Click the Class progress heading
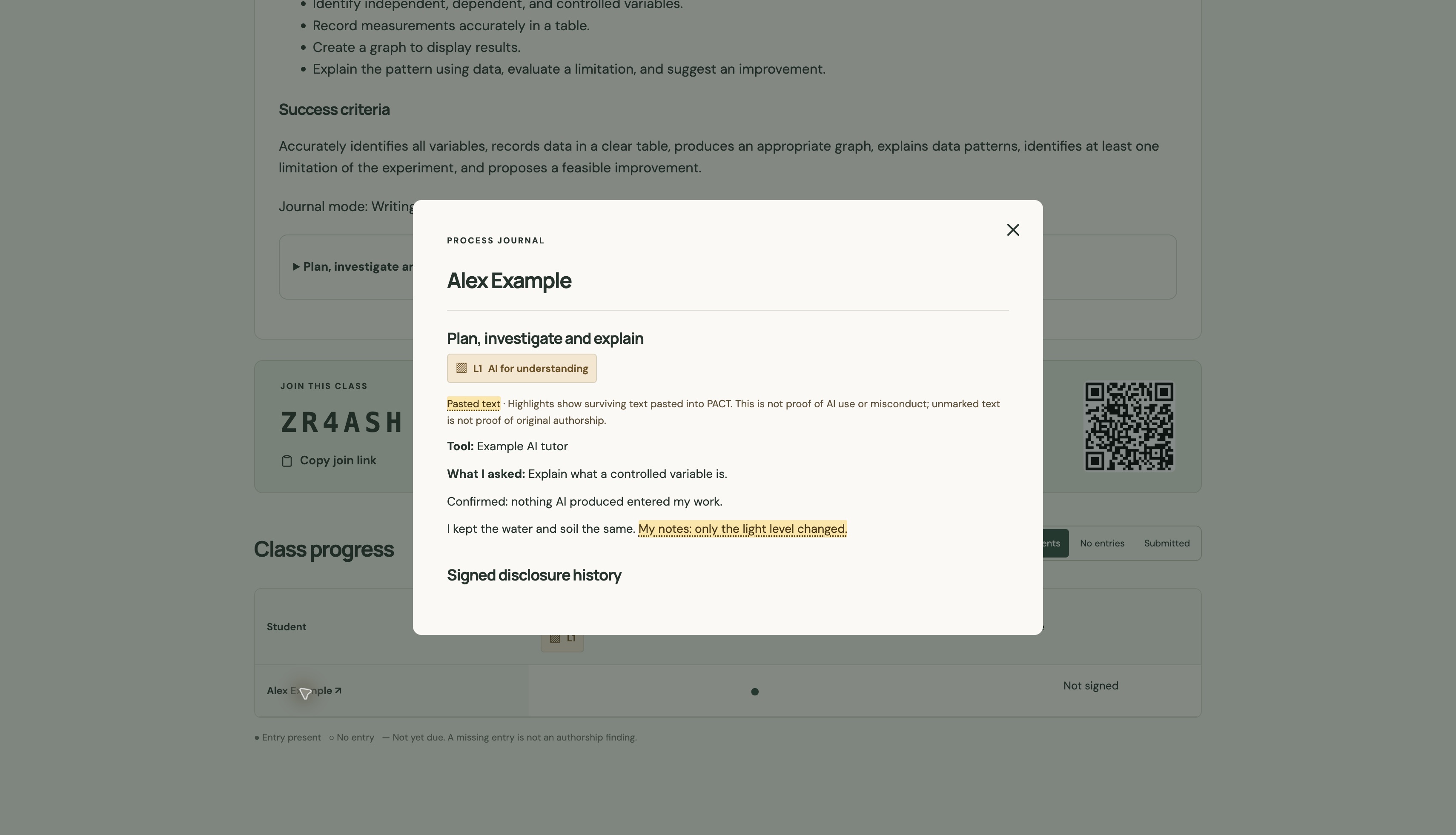This screenshot has width=1456, height=835. click(x=324, y=549)
